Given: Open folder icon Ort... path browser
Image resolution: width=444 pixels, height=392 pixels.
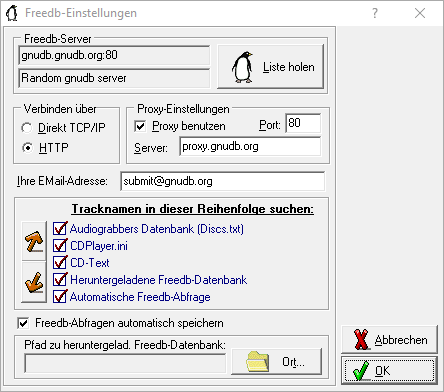Looking at the screenshot, I should [276, 361].
